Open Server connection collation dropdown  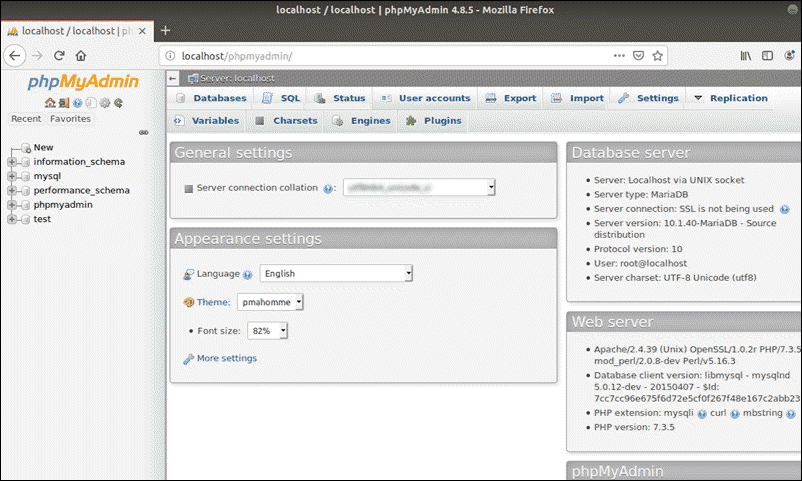coord(419,188)
